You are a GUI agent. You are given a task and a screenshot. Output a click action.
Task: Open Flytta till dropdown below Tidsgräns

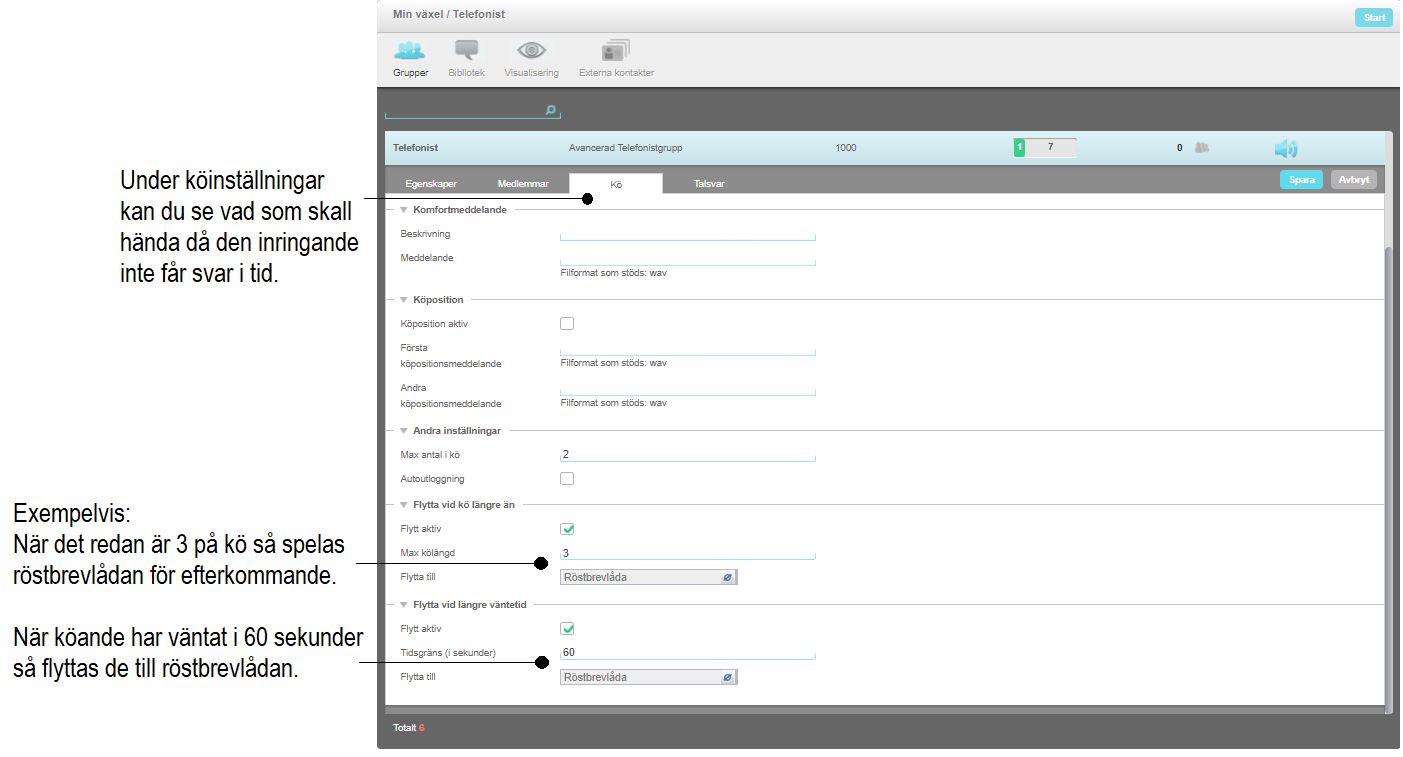point(649,677)
